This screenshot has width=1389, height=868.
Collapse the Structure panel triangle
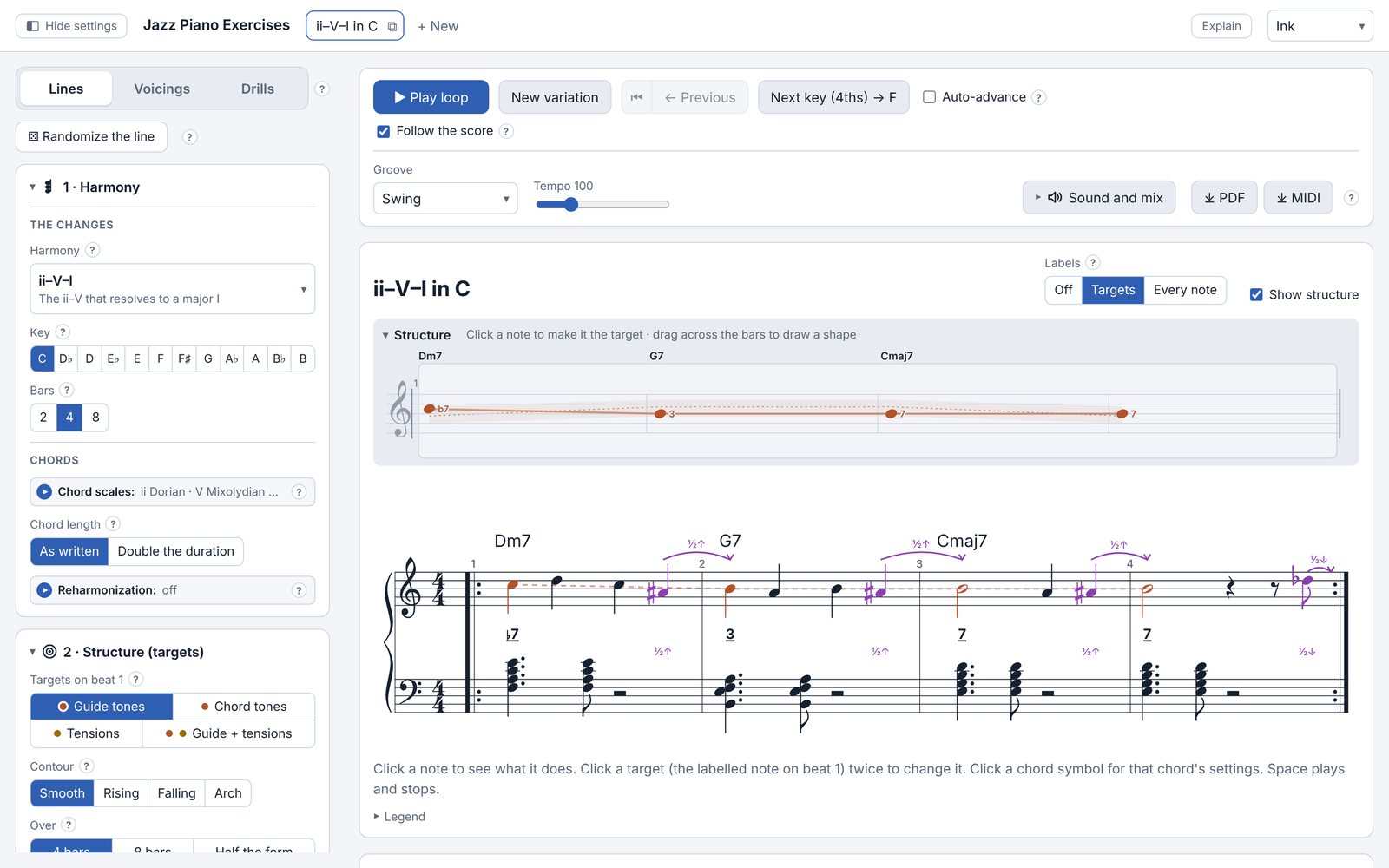click(x=385, y=335)
